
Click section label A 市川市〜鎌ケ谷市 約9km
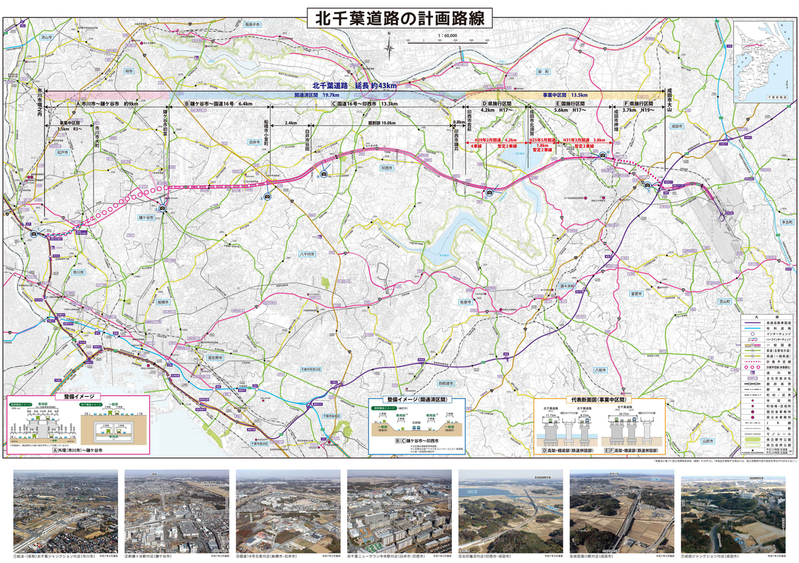107,103
